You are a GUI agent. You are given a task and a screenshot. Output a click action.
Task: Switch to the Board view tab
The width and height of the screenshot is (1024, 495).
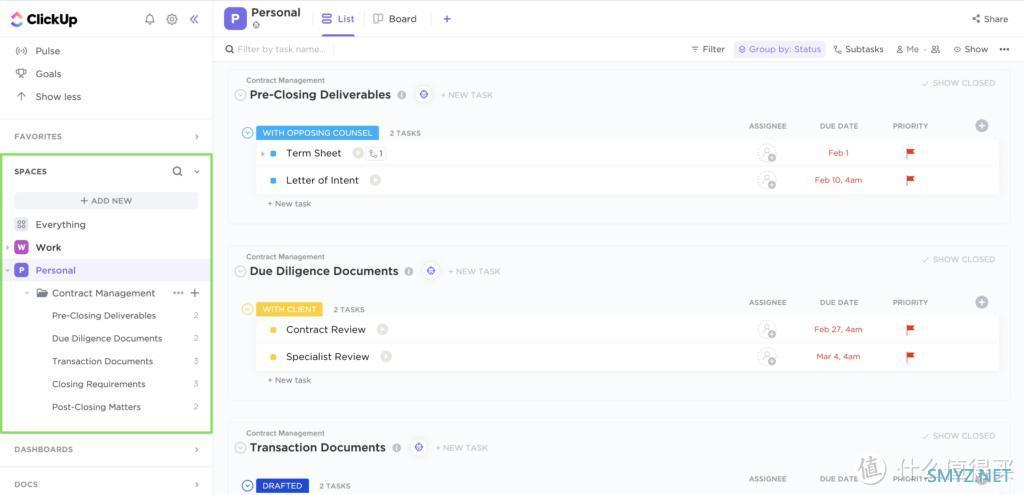394,19
